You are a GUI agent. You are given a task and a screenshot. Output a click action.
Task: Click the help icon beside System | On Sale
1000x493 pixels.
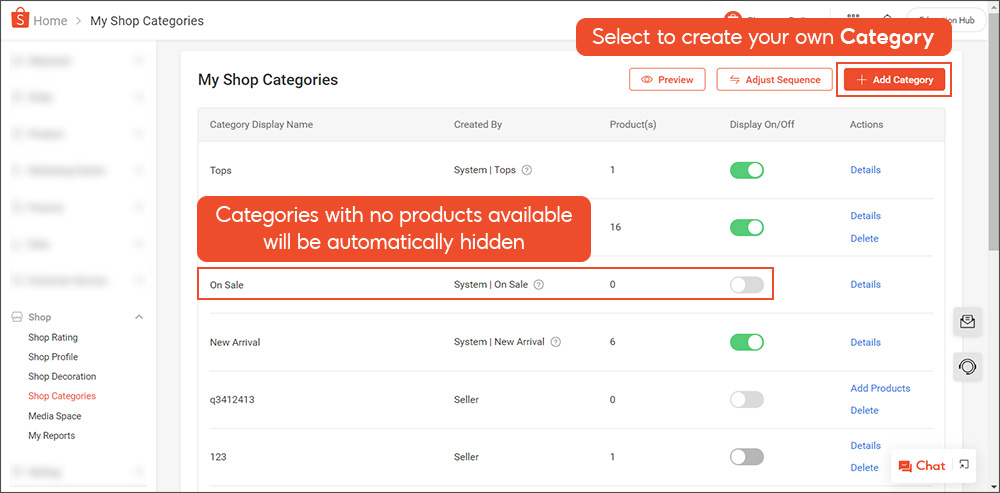pos(539,285)
